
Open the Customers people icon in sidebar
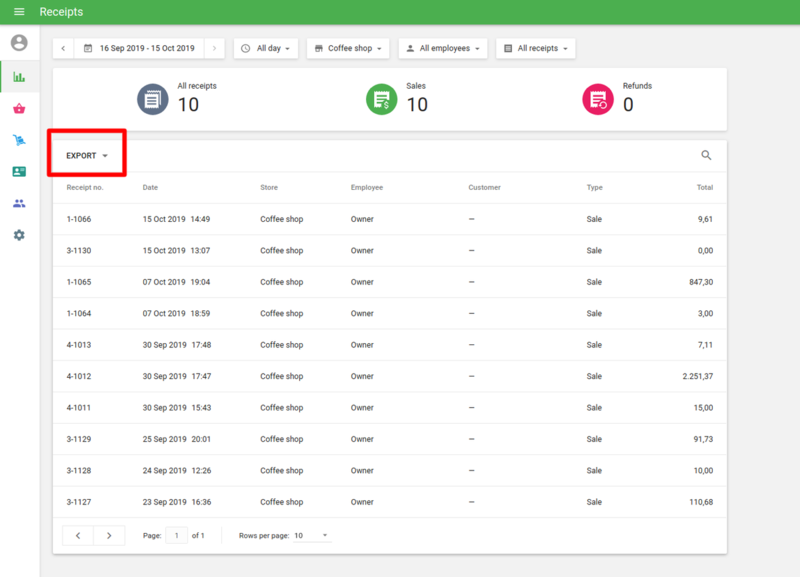click(x=19, y=203)
